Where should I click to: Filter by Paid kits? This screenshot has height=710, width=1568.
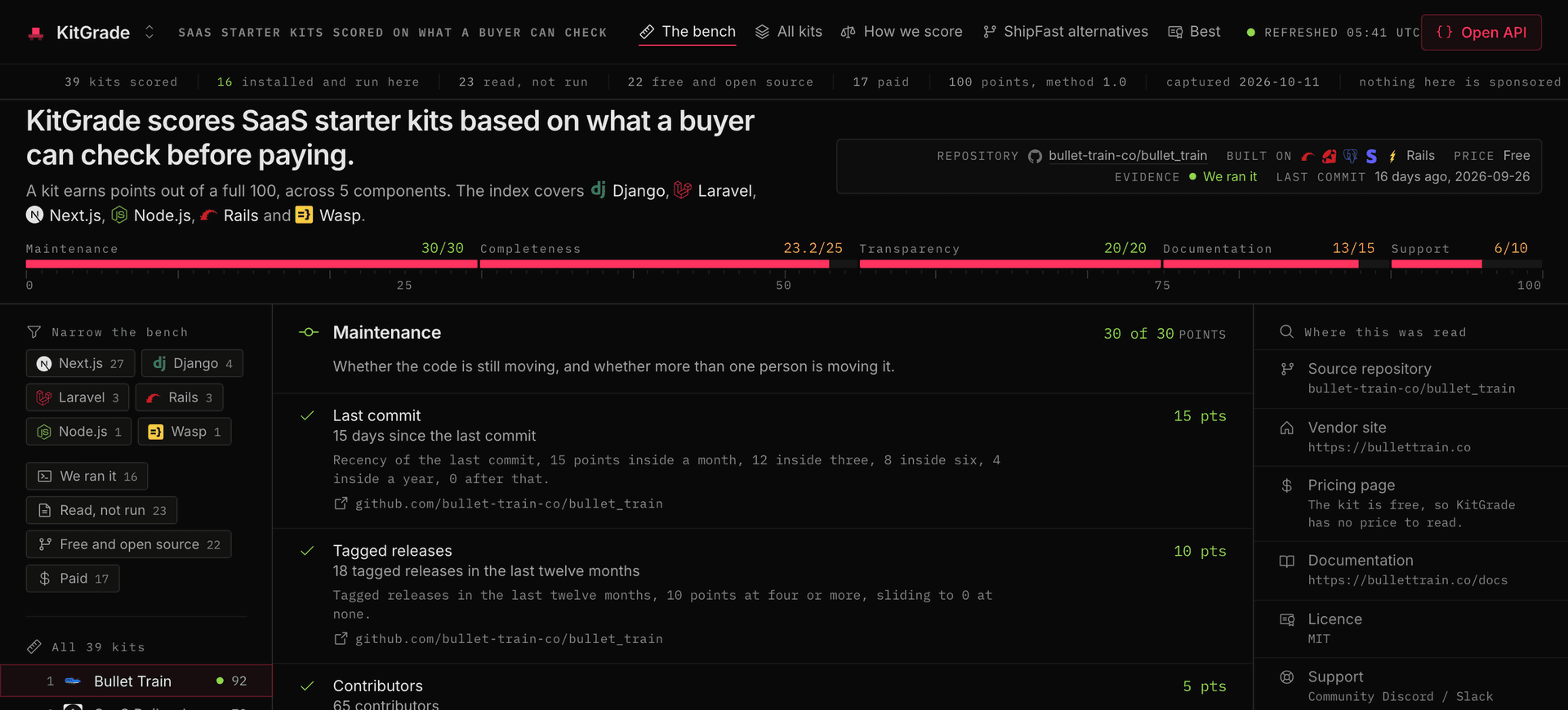click(x=73, y=579)
